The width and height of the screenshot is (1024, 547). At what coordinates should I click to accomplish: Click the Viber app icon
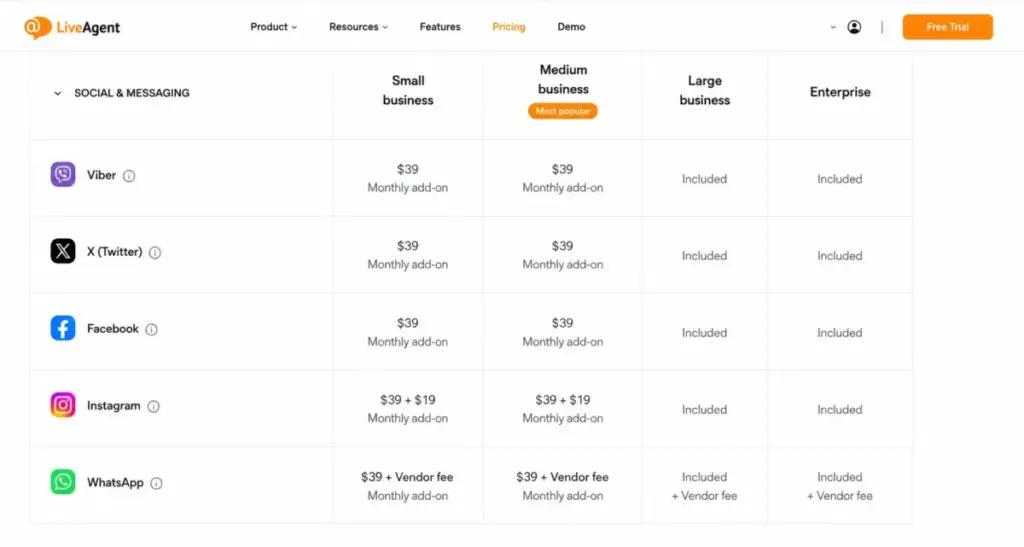tap(63, 174)
